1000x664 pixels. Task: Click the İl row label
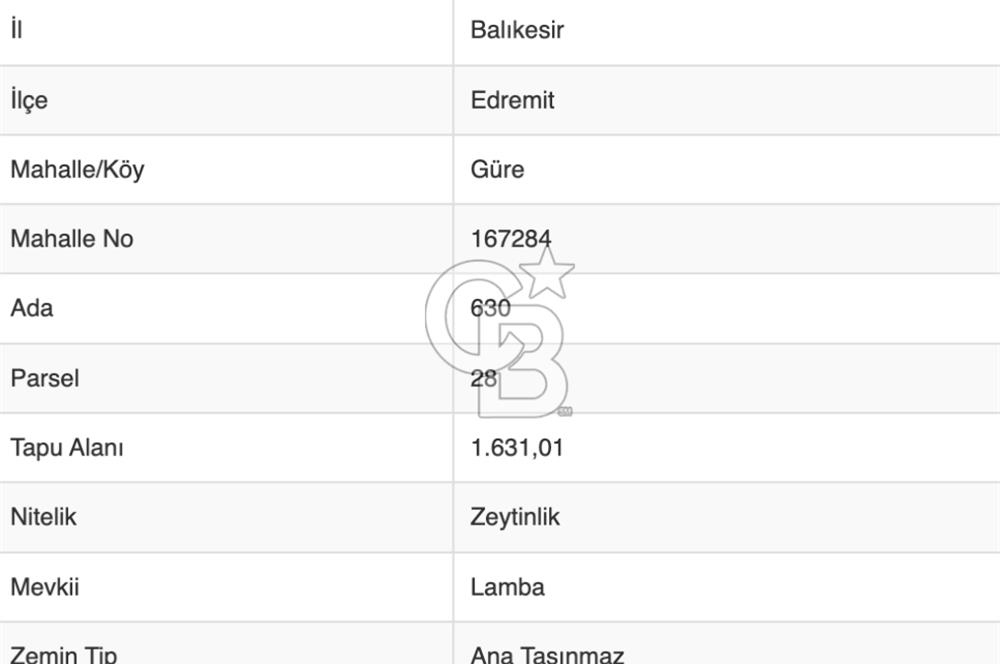(16, 30)
